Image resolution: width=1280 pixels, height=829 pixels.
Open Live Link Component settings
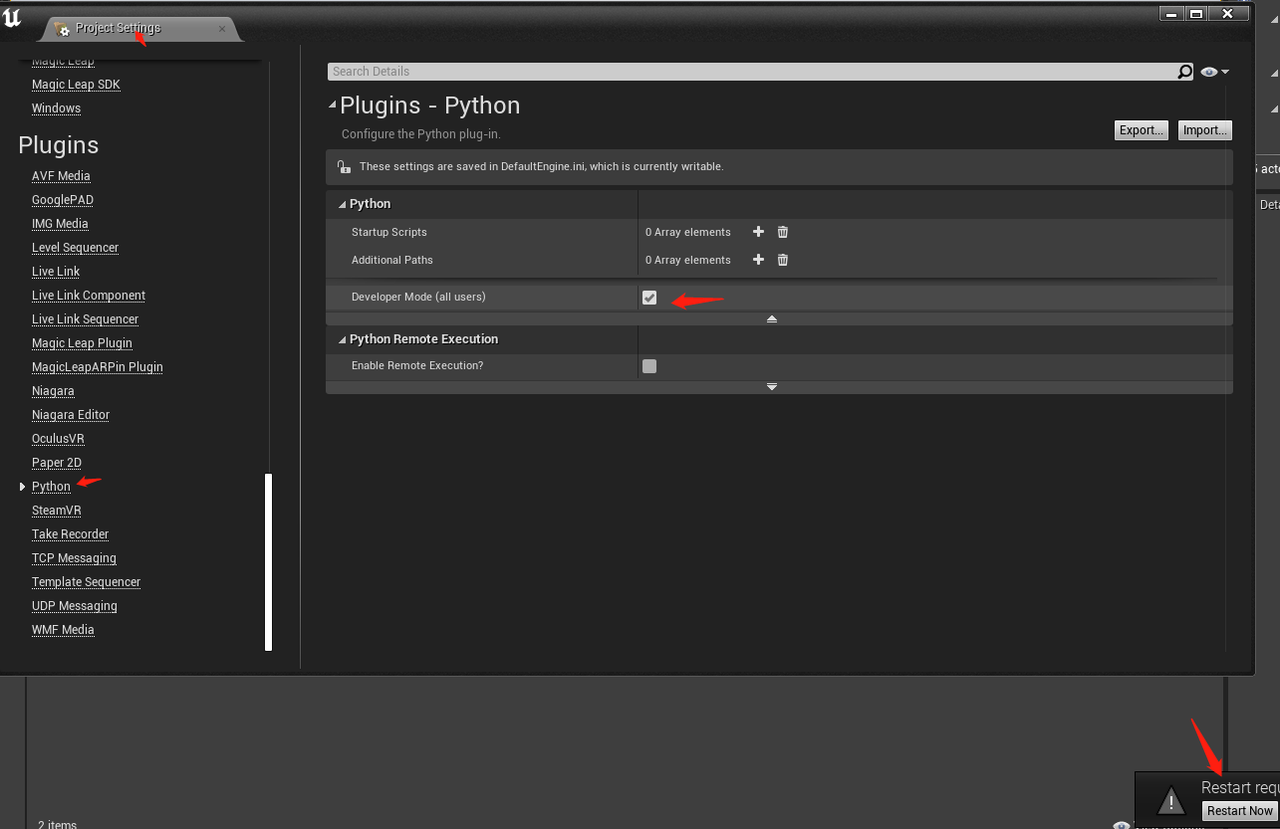89,296
